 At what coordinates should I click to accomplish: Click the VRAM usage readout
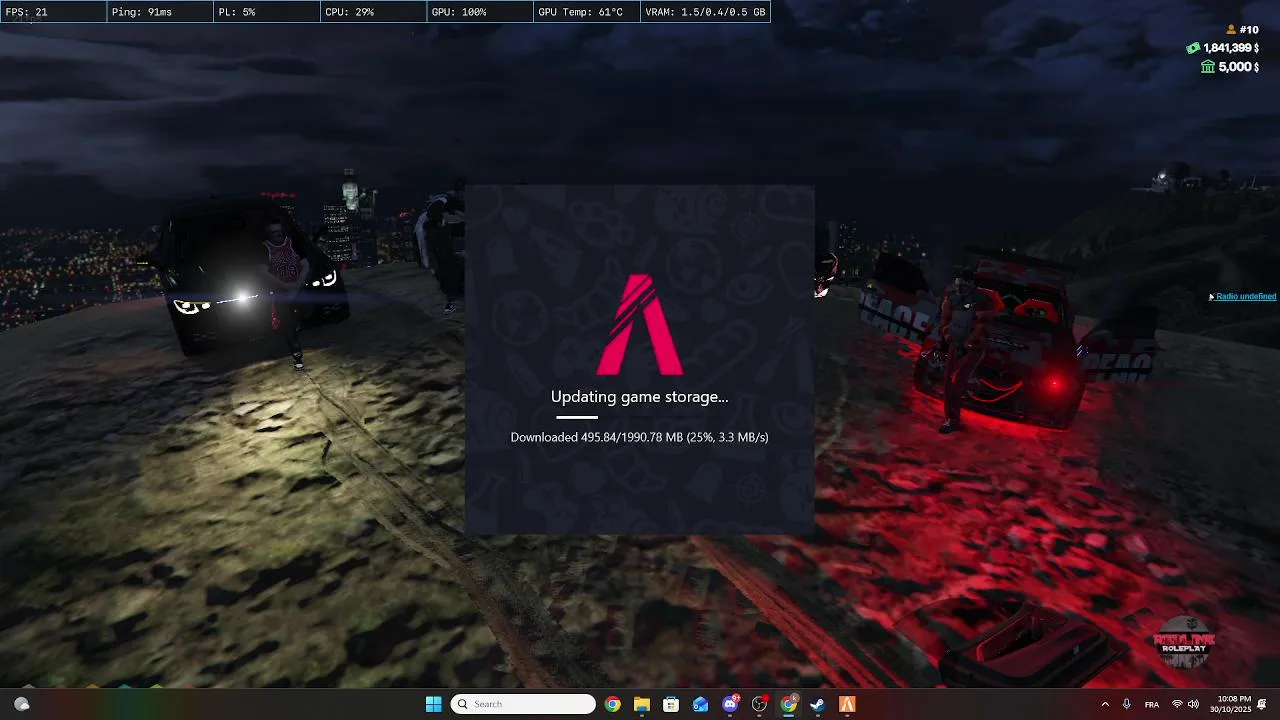(x=705, y=12)
